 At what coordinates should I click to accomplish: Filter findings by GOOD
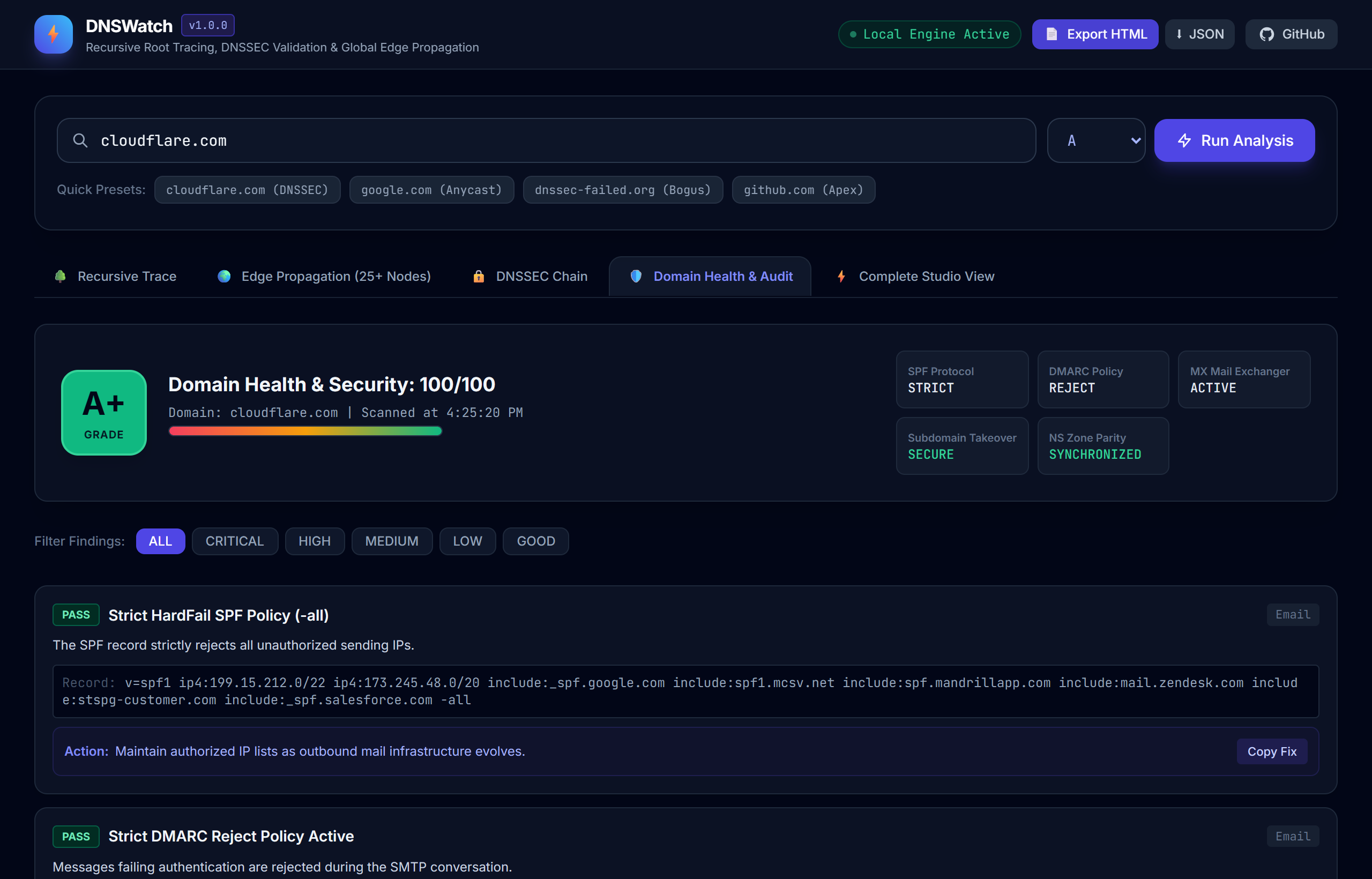[536, 541]
